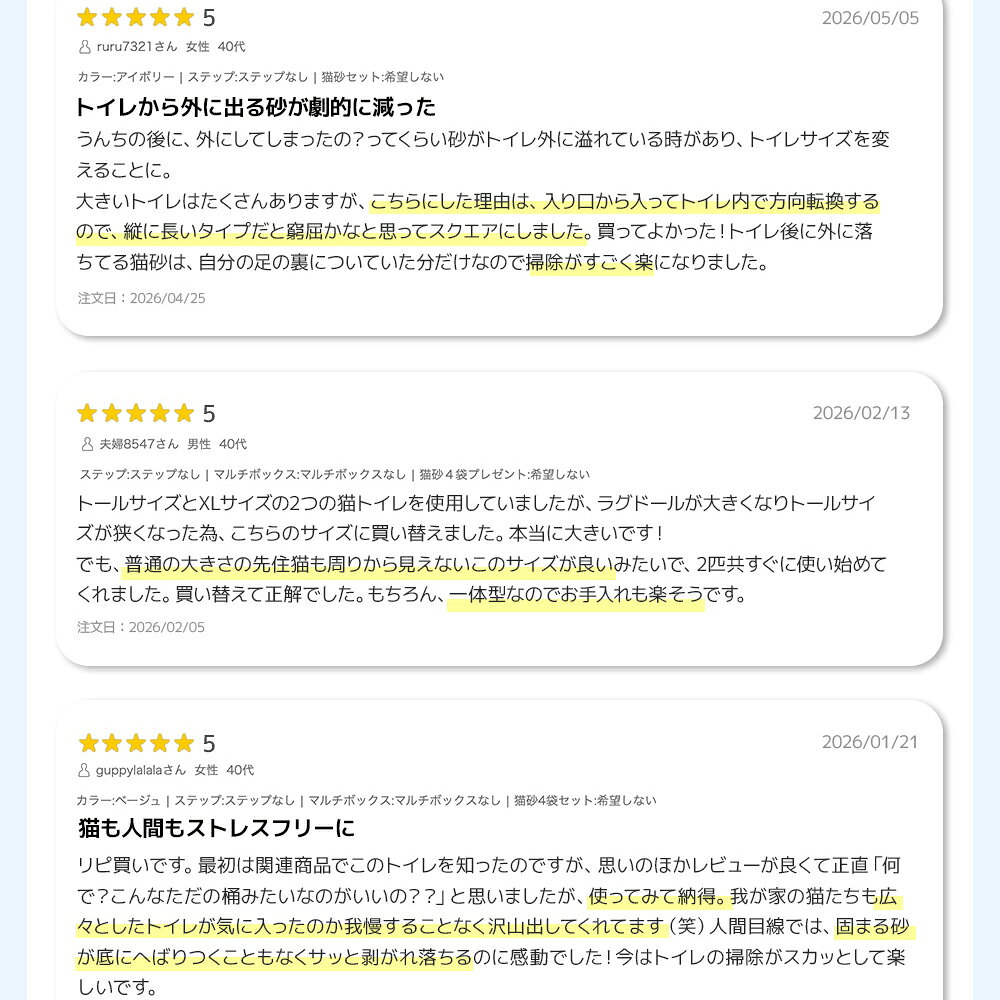Click the user icon beside guppylalalaさん

[x=84, y=770]
